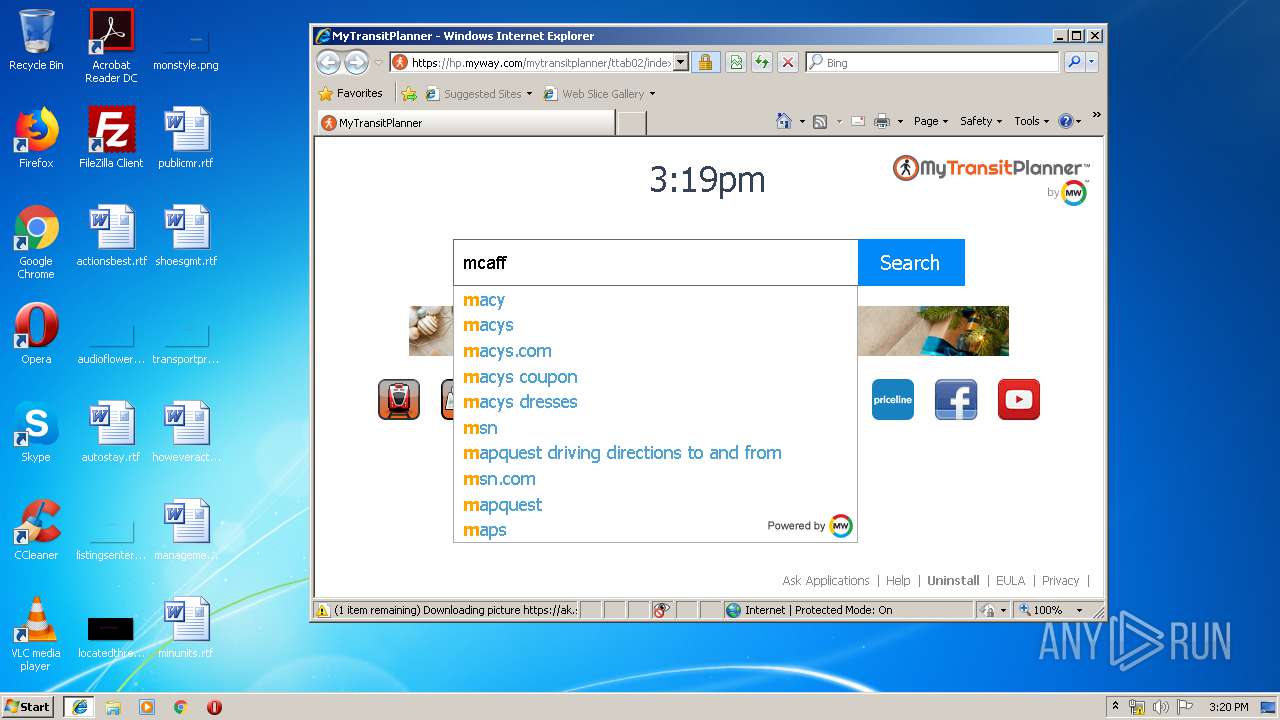1280x720 pixels.
Task: Click the Acrobat Reader DC desktop icon
Action: tap(111, 46)
